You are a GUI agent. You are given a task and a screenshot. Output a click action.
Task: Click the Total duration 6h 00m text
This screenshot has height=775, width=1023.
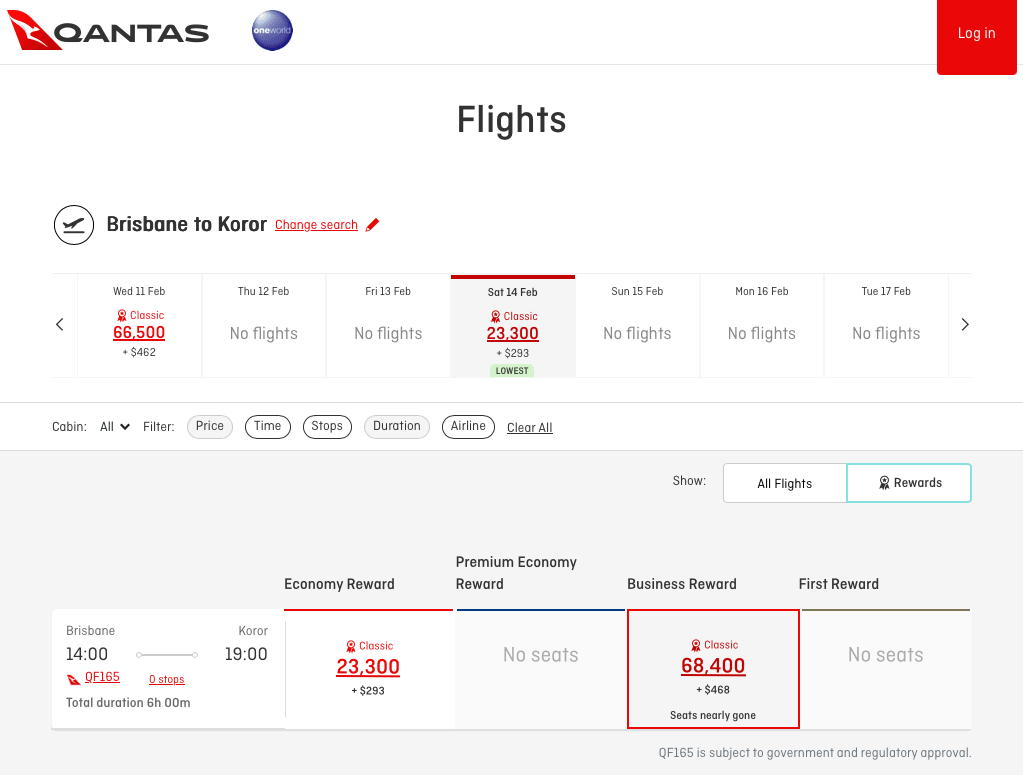[x=129, y=703]
